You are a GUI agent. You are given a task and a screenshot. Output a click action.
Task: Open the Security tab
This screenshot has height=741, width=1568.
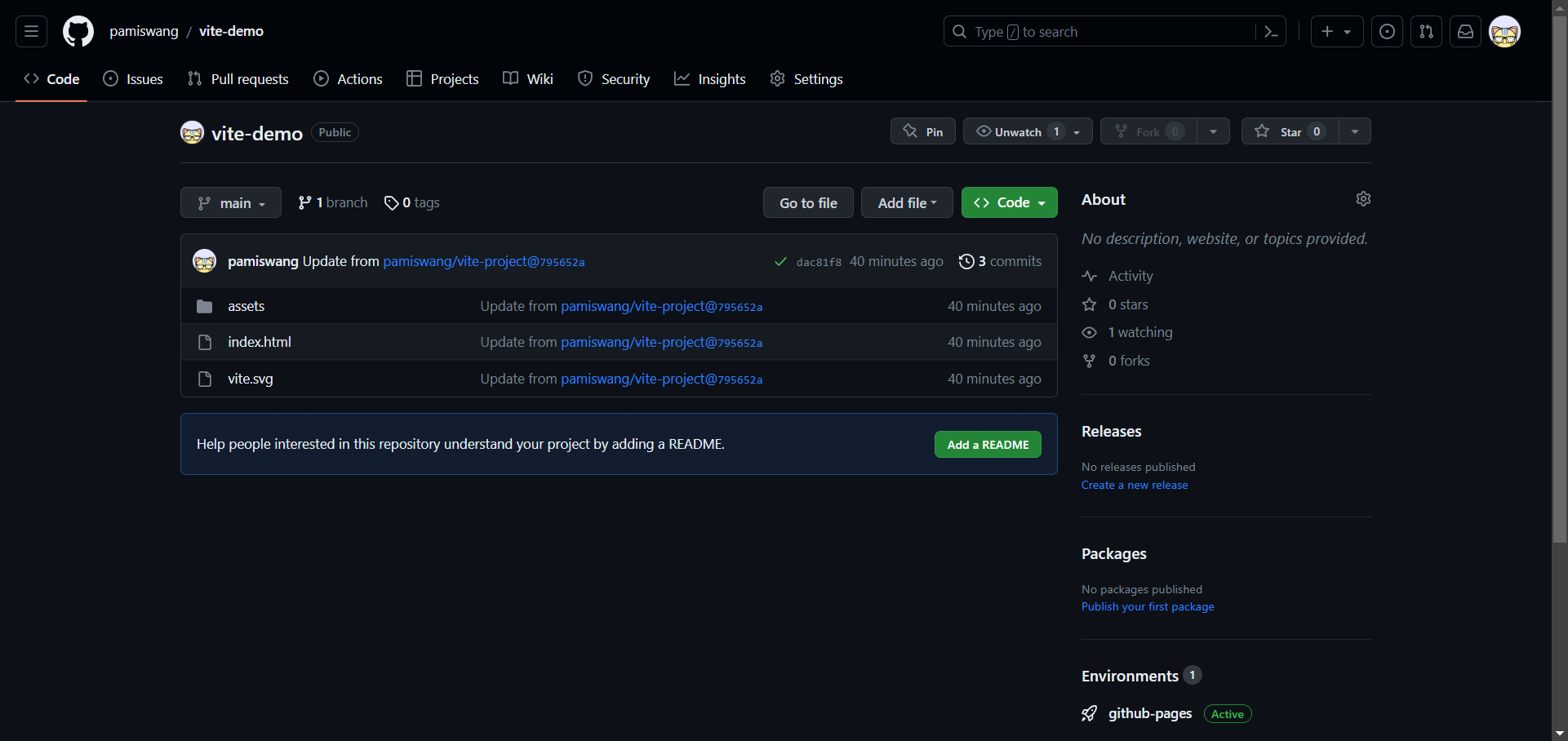tap(614, 79)
